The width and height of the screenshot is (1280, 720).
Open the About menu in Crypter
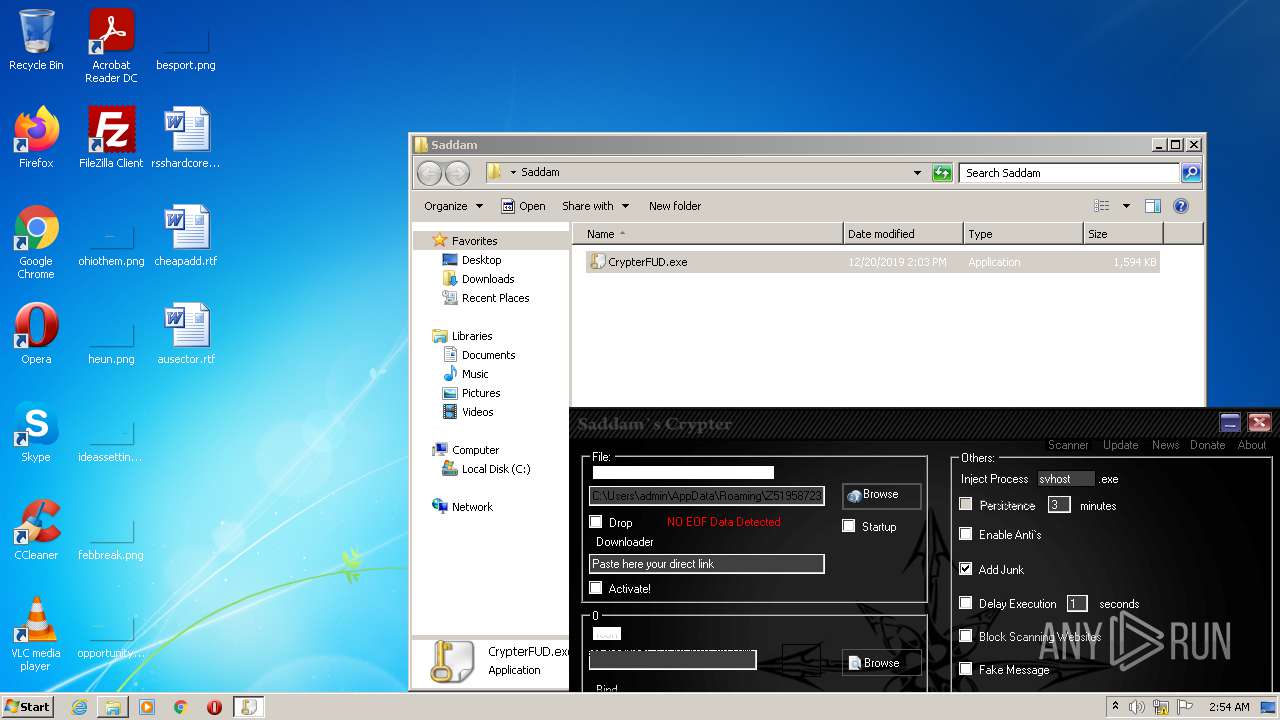pos(1252,445)
